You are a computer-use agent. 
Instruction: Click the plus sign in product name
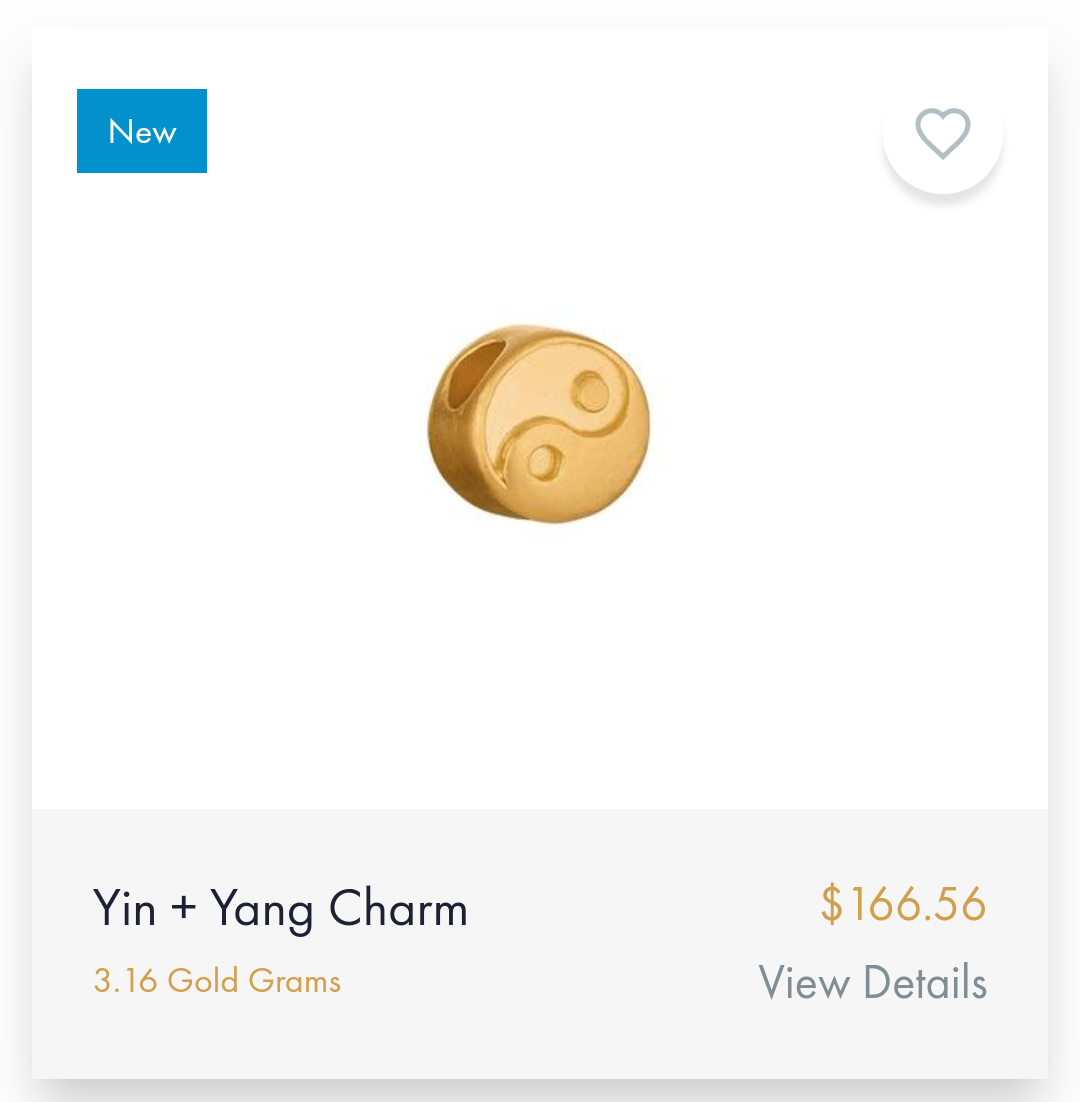[x=183, y=907]
